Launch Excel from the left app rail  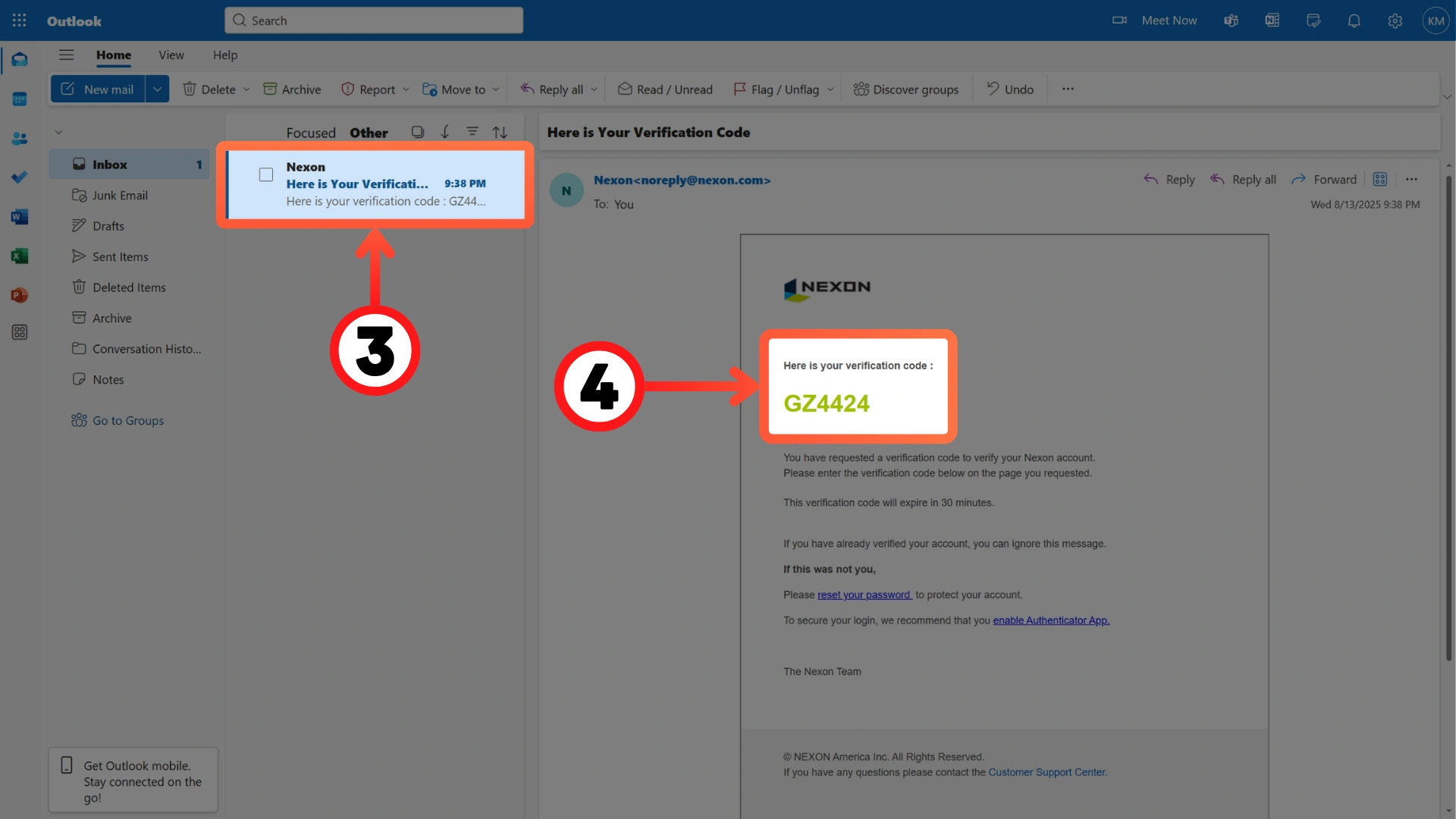click(20, 256)
